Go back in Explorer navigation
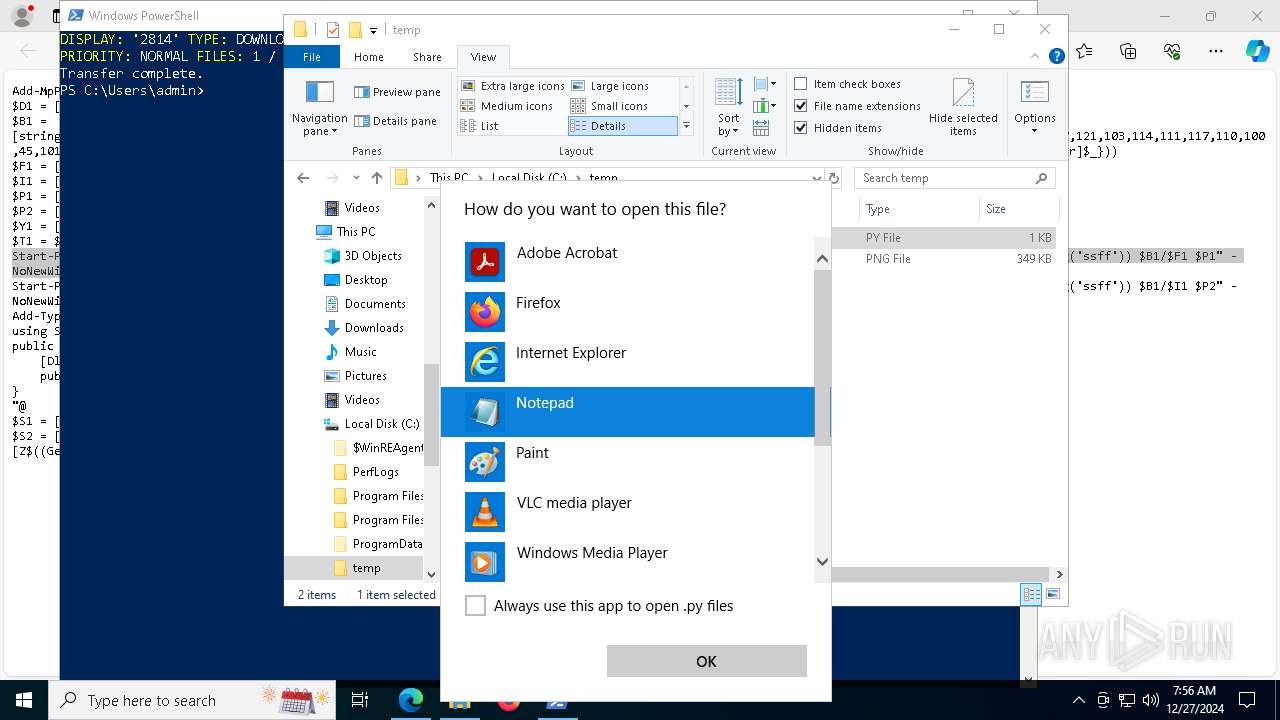1280x720 pixels. tap(303, 178)
